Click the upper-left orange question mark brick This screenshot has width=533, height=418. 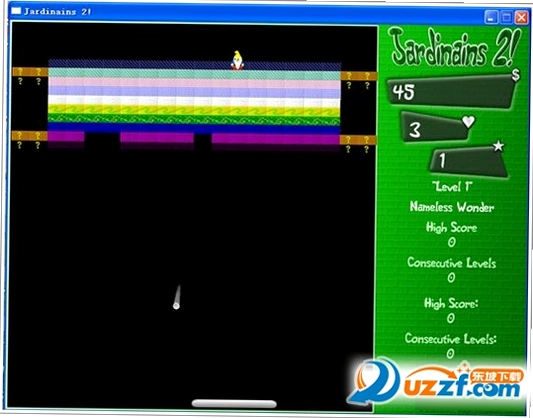30,72
